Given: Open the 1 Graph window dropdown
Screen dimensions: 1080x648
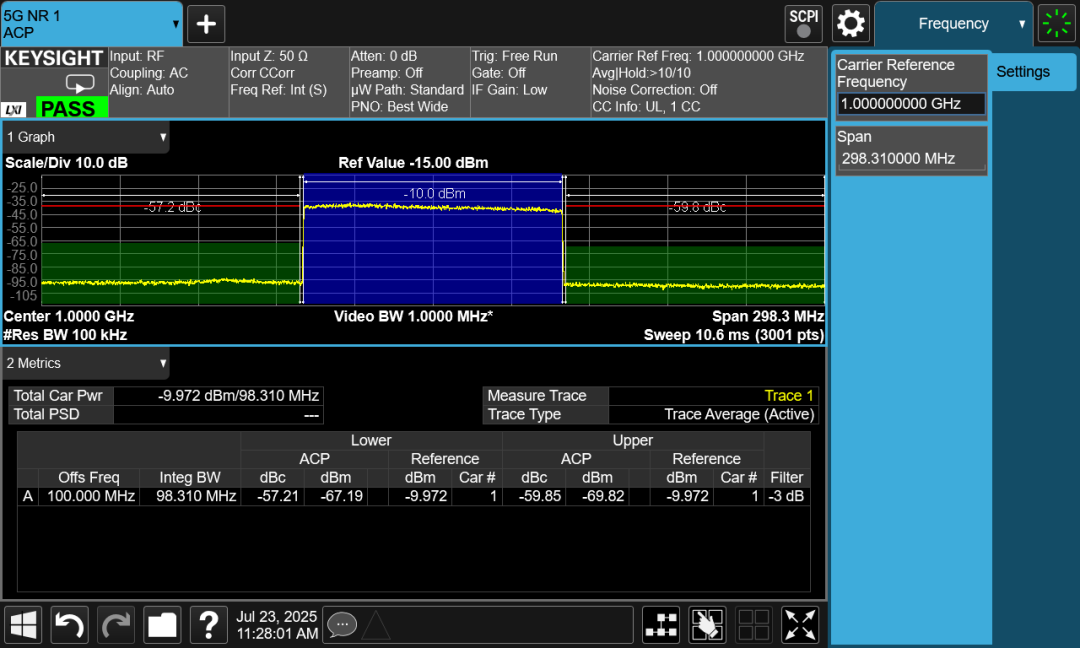Looking at the screenshot, I should (x=86, y=137).
